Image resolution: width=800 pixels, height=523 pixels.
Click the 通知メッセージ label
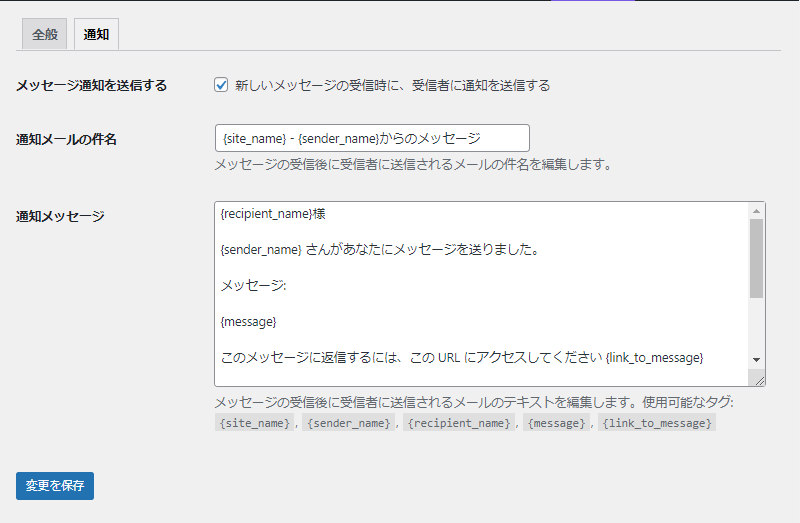(60, 216)
